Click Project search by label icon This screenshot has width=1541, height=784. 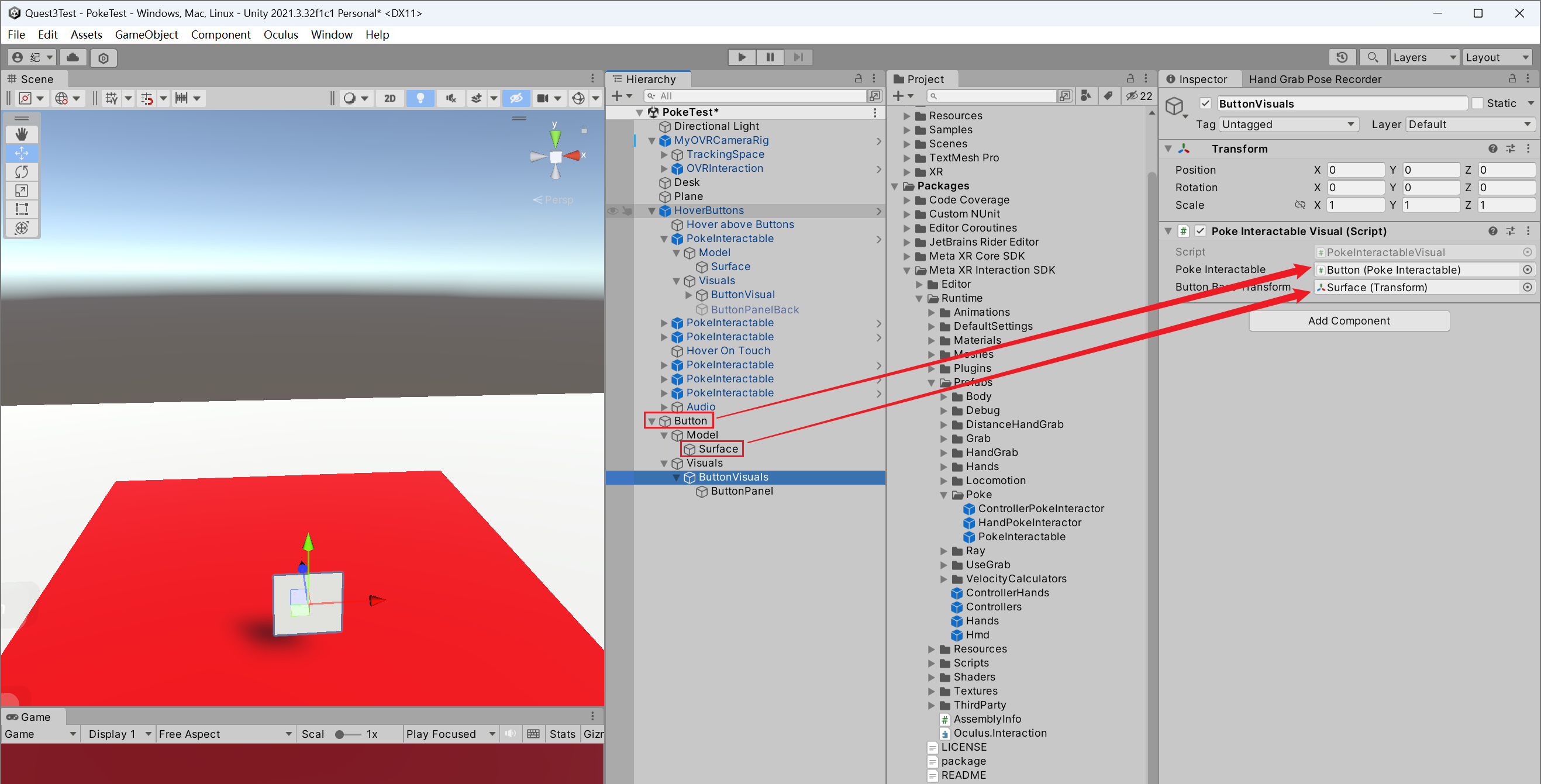1108,96
